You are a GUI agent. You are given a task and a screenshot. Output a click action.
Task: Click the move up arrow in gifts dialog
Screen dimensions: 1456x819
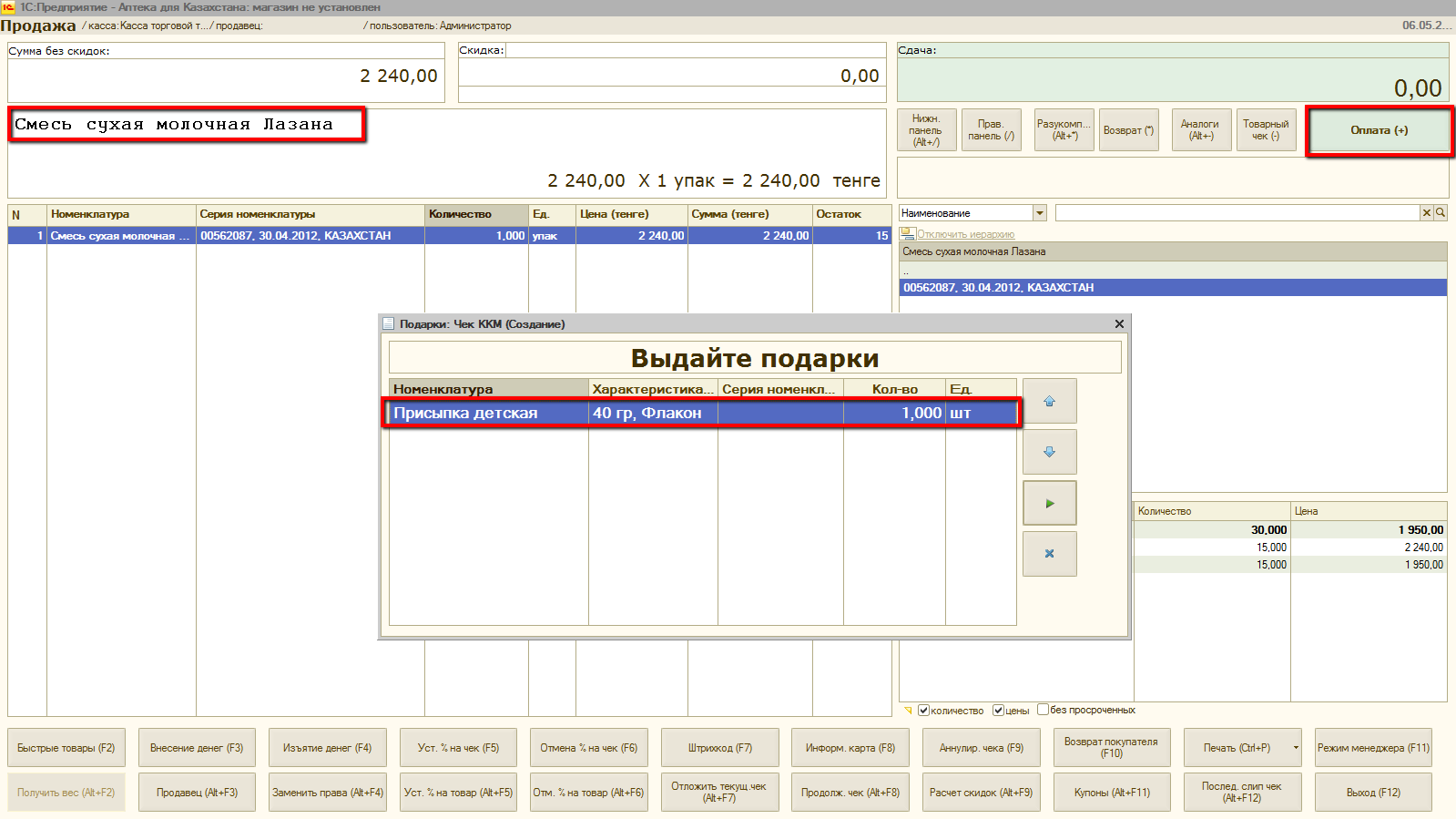tap(1049, 401)
